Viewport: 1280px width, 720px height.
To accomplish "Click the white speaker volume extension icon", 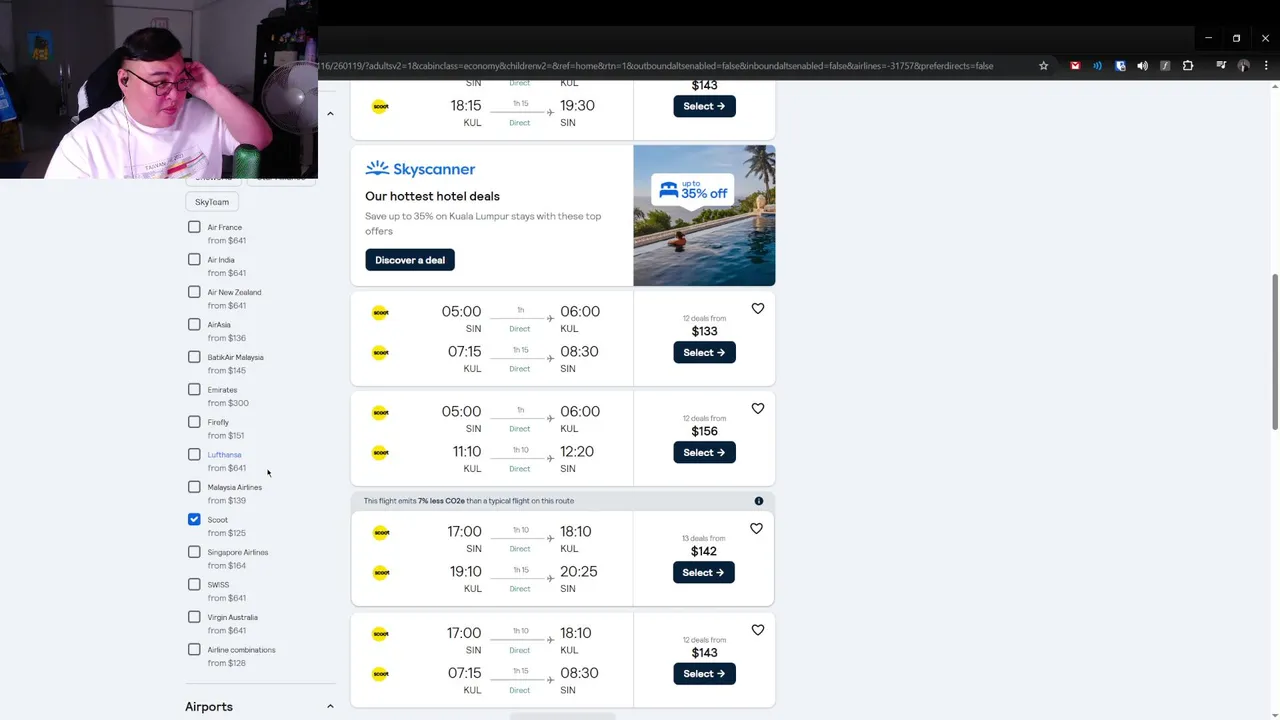I will (1142, 66).
